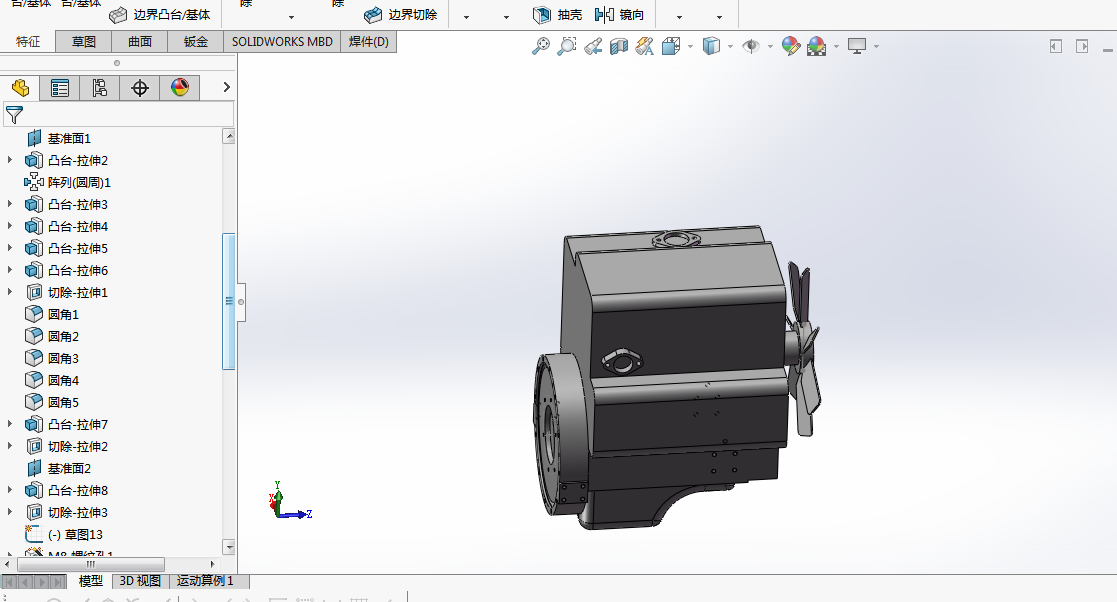
Task: Open the View Settings dropdown arrow
Action: [x=876, y=47]
